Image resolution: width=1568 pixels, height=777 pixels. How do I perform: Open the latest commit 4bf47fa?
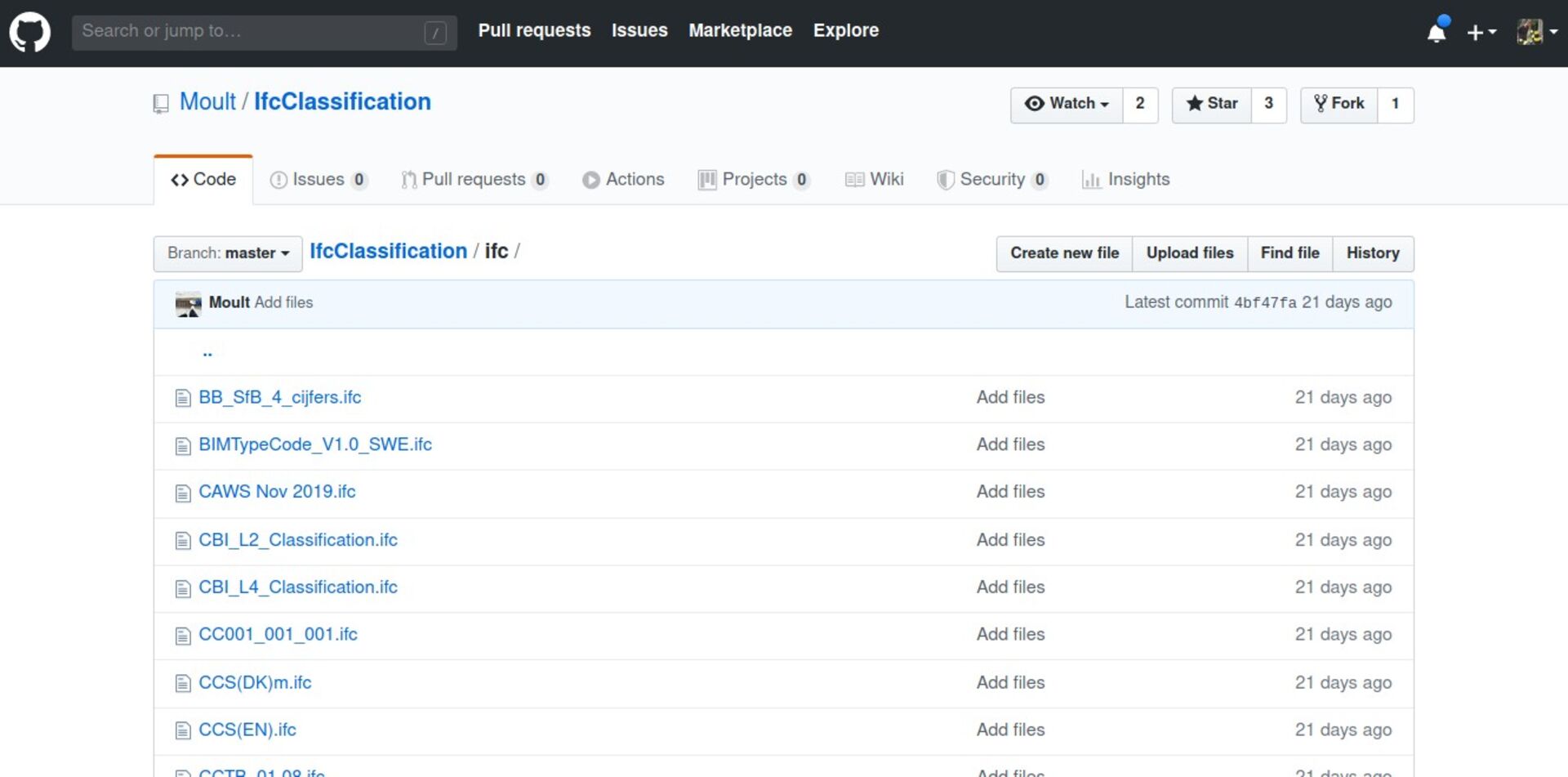1265,303
